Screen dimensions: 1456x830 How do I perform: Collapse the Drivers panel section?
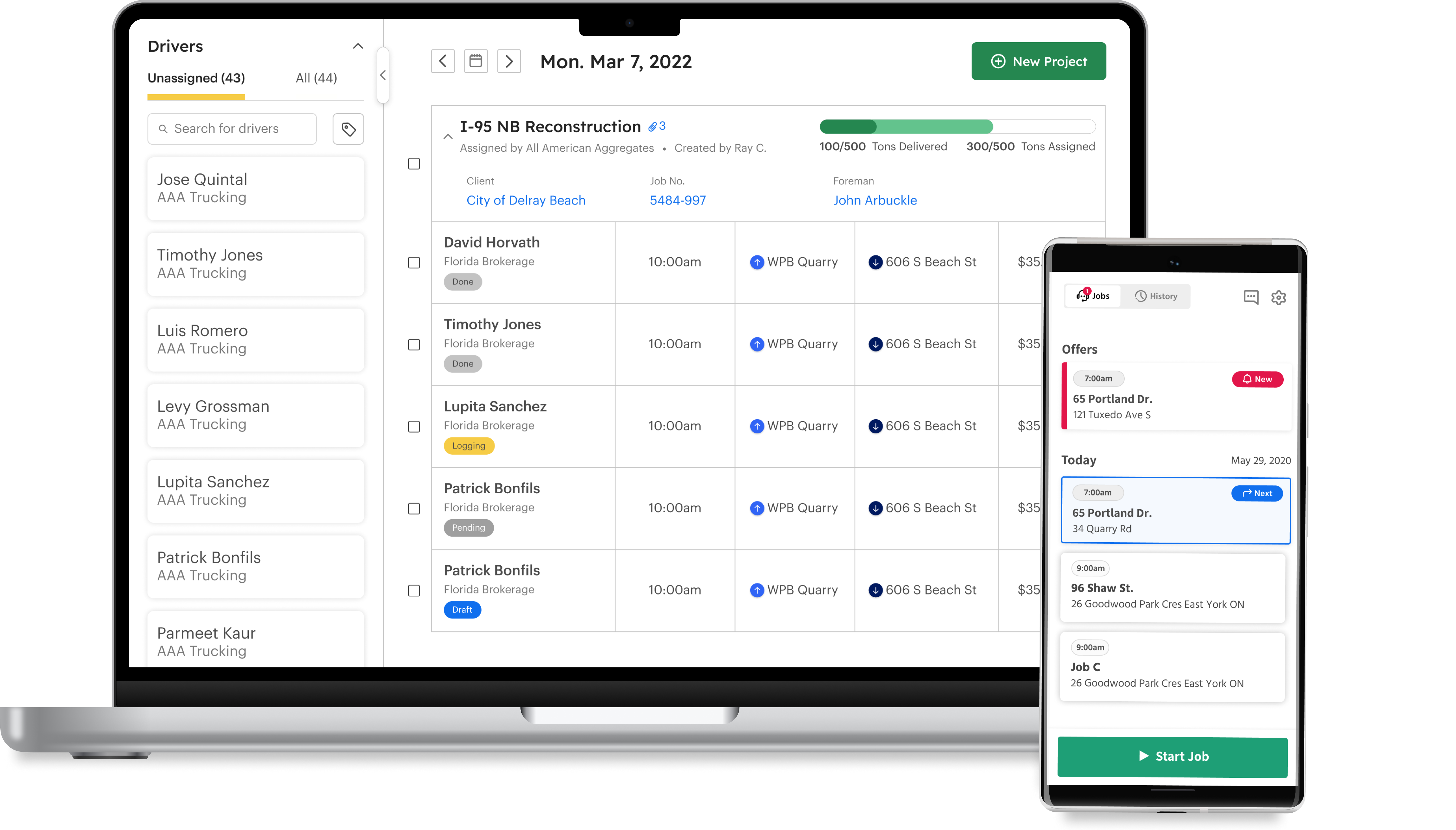[358, 46]
